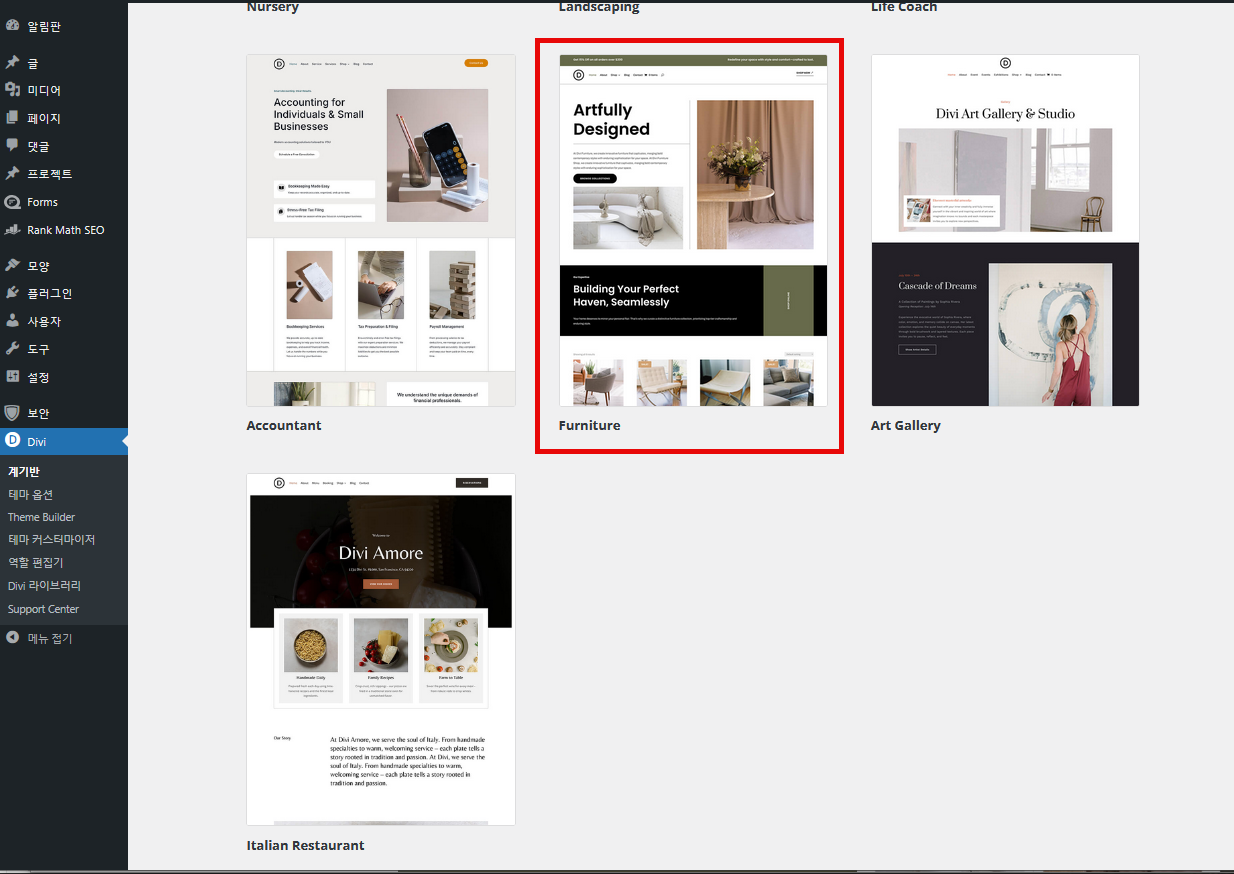The image size is (1234, 874).
Task: Click the 페이지 pages icon
Action: 12,118
